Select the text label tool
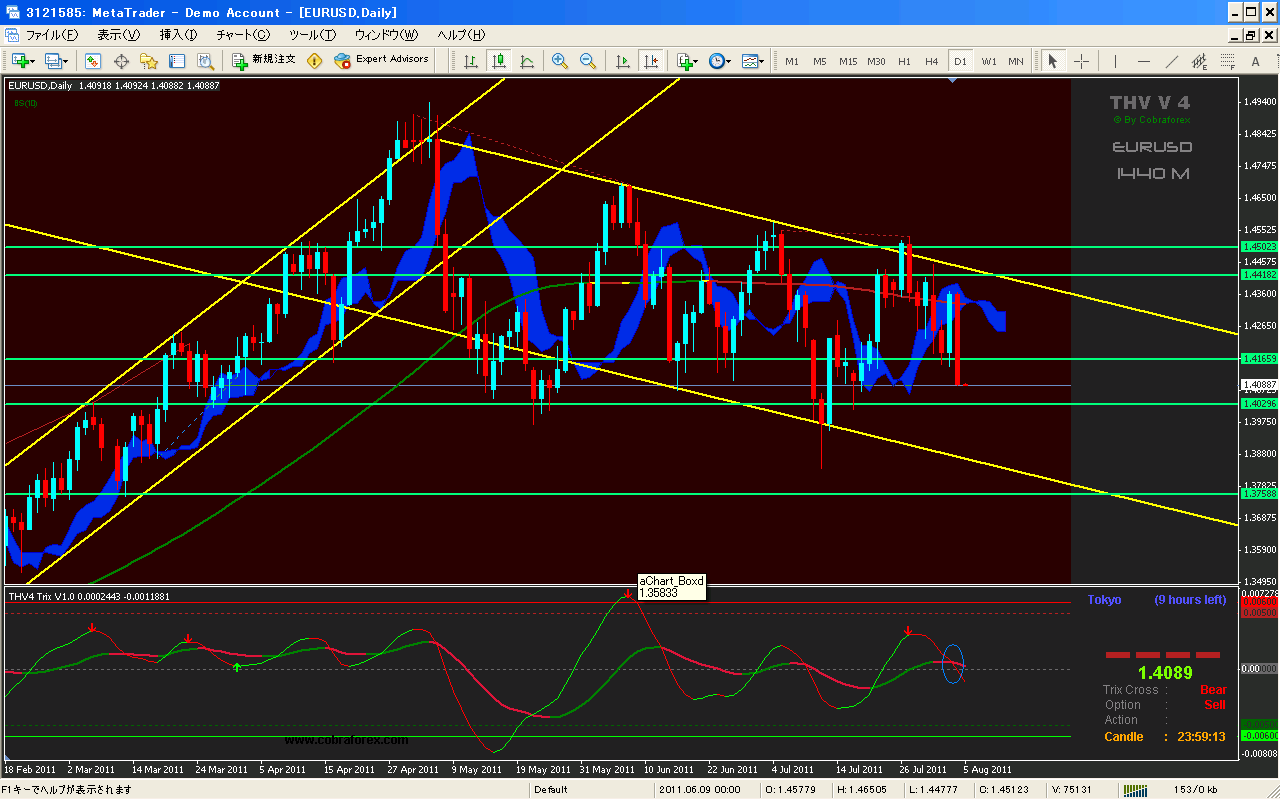The width and height of the screenshot is (1280, 800). [1227, 61]
